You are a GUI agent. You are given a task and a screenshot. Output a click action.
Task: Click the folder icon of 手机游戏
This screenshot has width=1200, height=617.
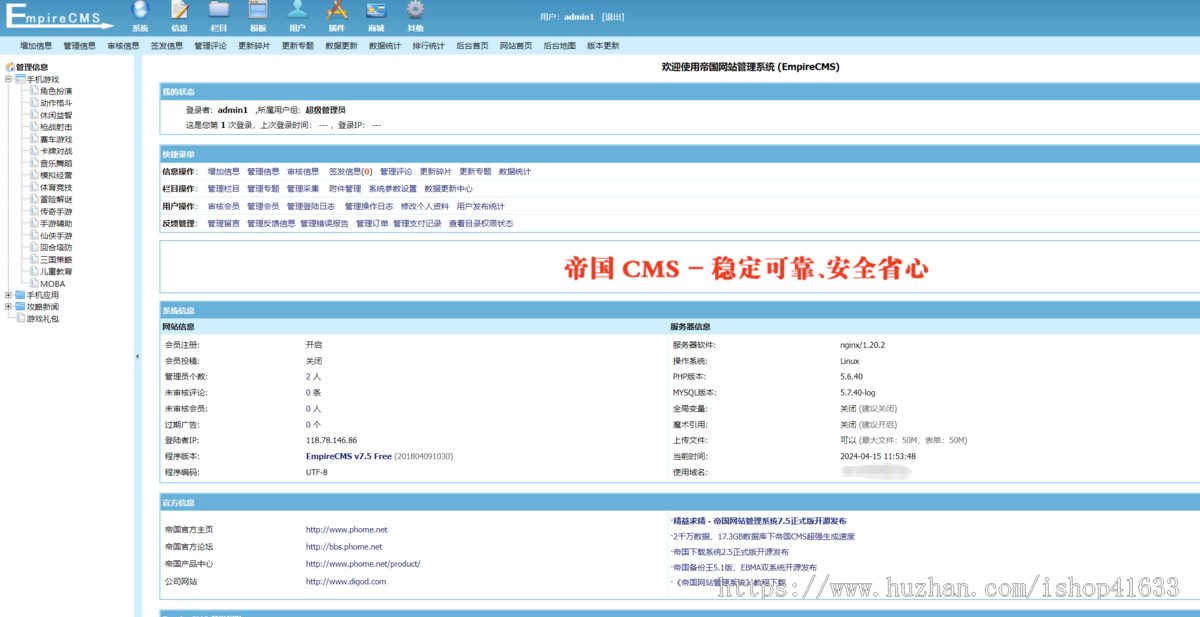click(x=20, y=79)
